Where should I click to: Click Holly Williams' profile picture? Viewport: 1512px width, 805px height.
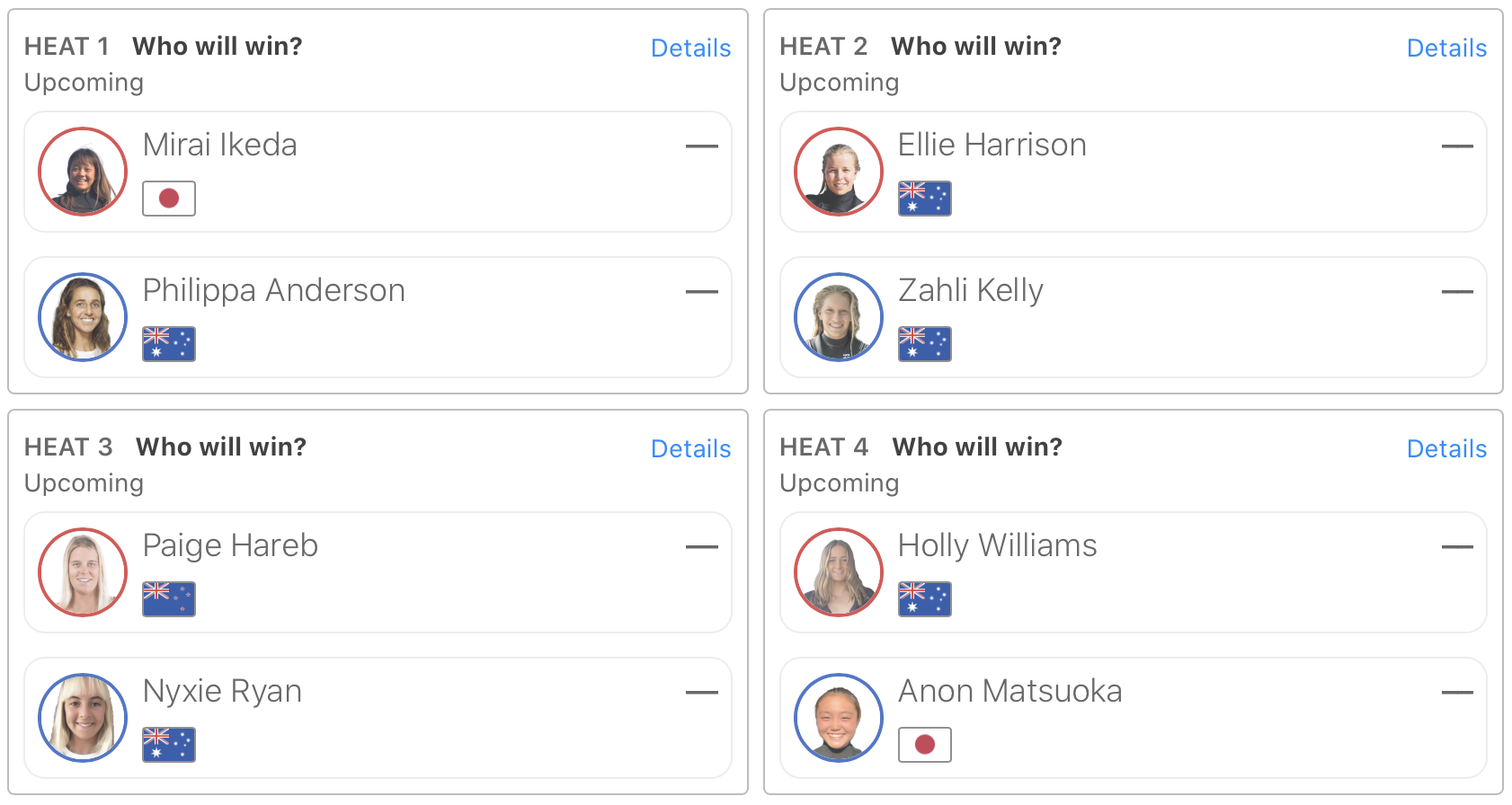coord(838,572)
